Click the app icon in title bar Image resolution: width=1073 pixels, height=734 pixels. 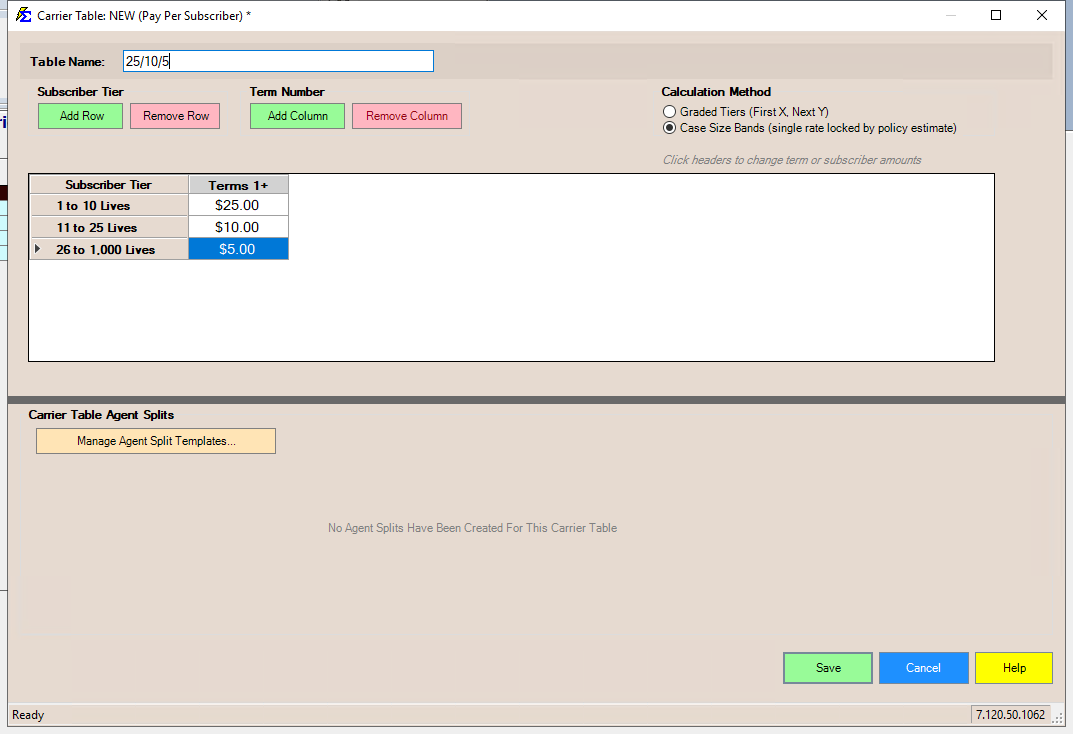pos(23,15)
